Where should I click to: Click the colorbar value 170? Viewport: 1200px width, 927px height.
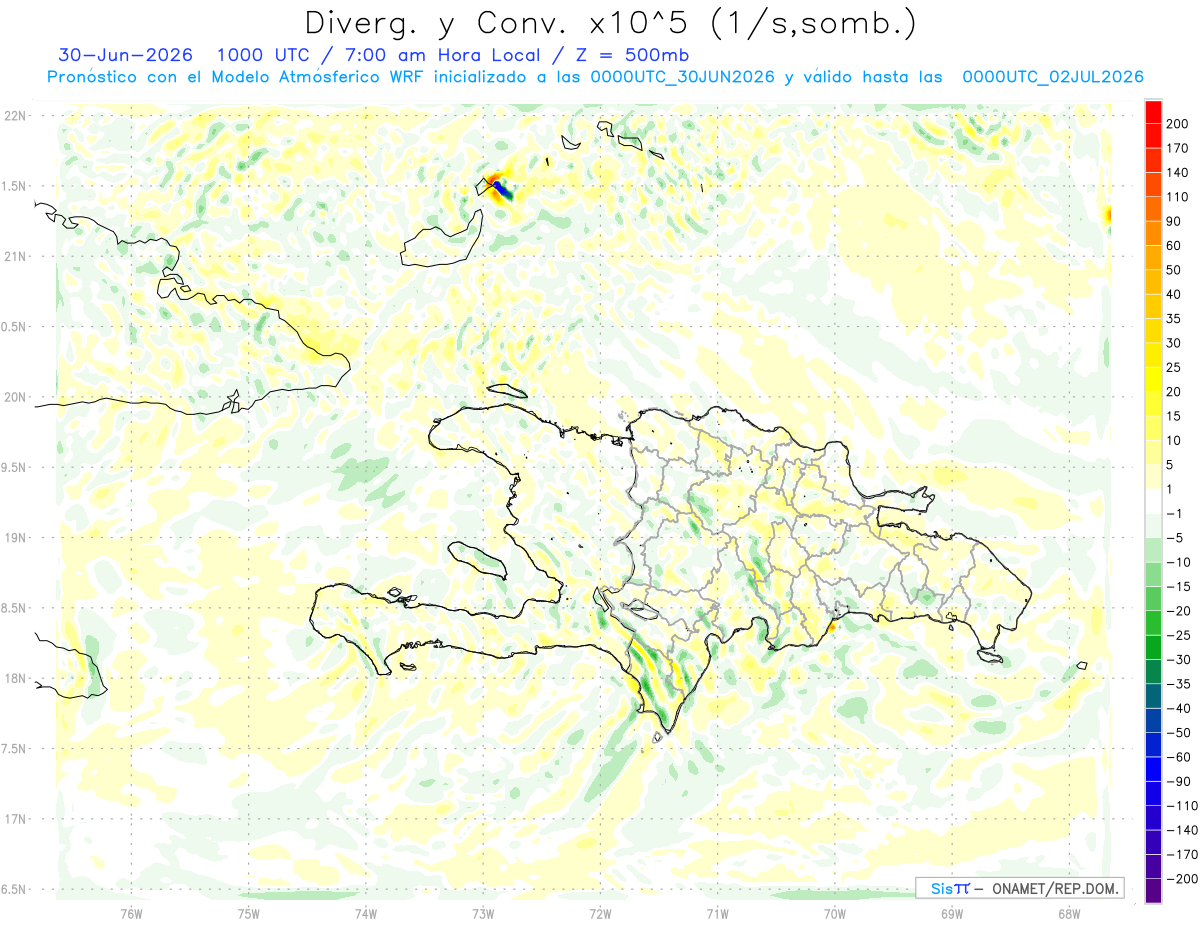click(1178, 148)
